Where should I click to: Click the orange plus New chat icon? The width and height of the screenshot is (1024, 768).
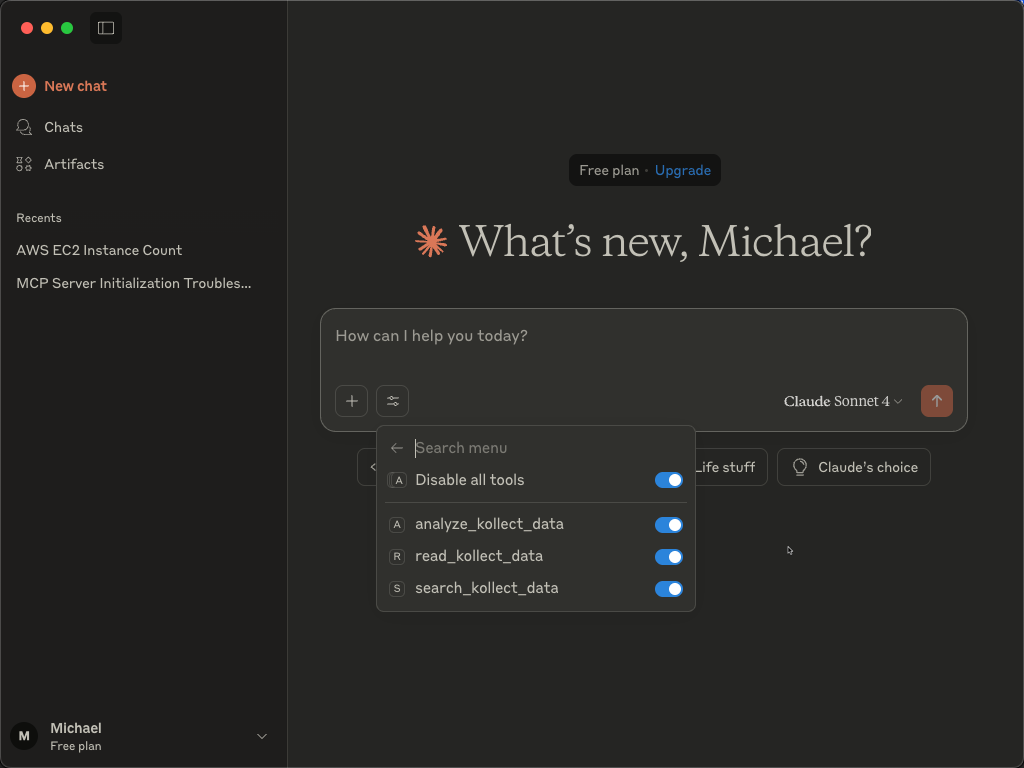click(24, 86)
